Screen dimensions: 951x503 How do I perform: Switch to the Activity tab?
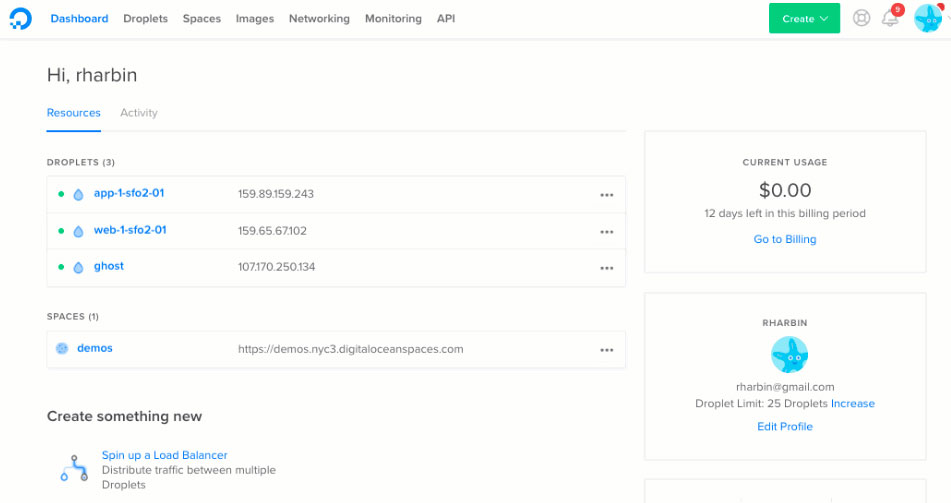tap(138, 113)
